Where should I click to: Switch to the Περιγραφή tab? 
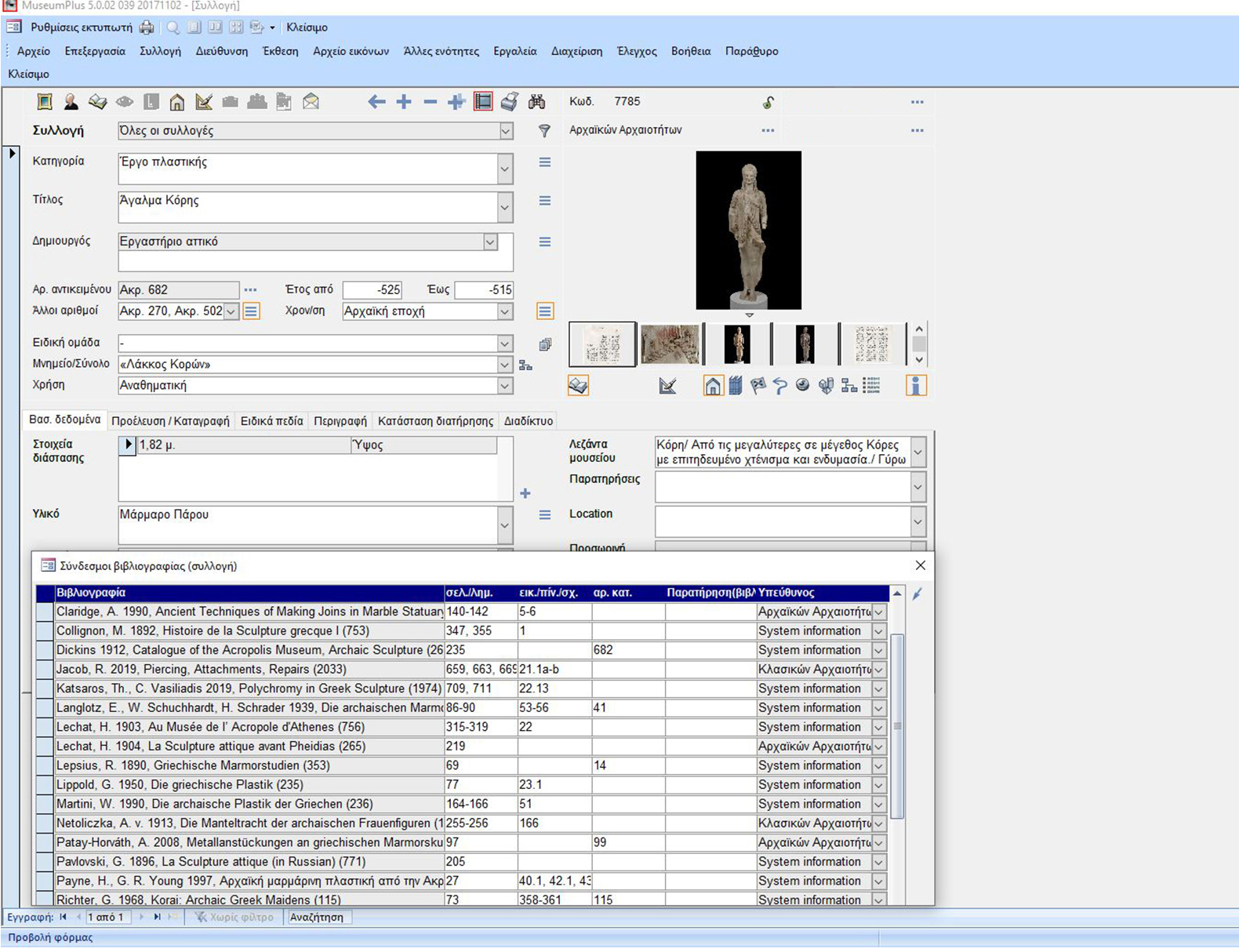pyautogui.click(x=340, y=421)
